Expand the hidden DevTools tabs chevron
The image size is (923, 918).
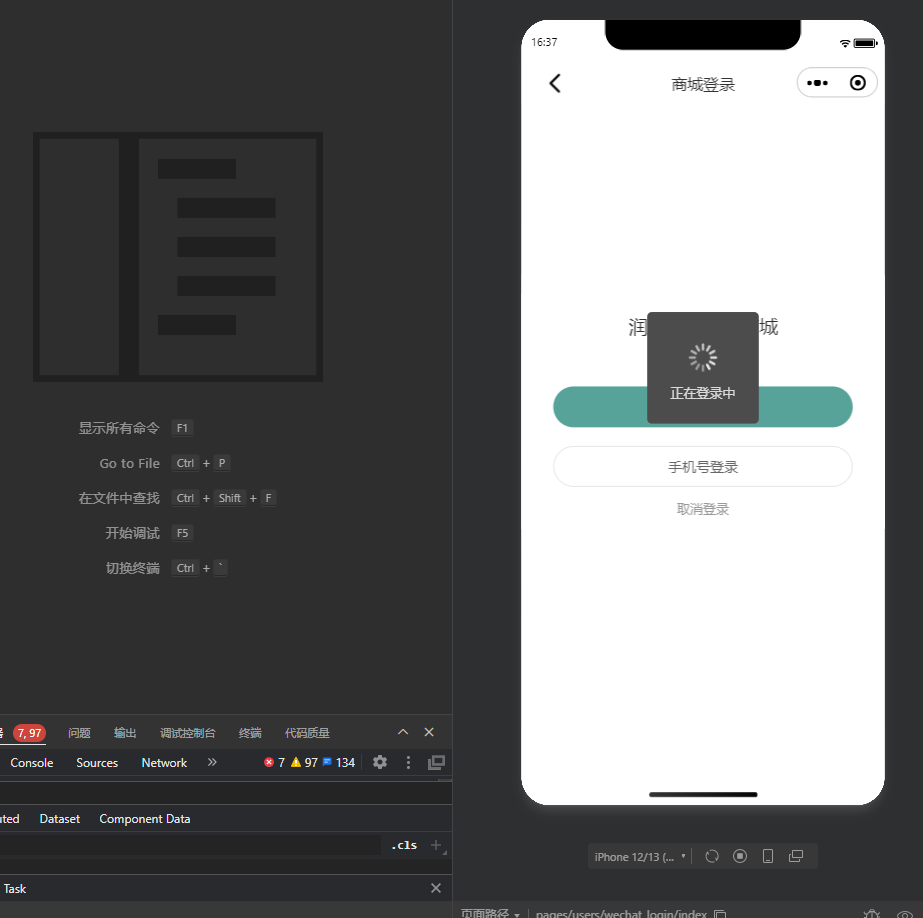tap(212, 762)
